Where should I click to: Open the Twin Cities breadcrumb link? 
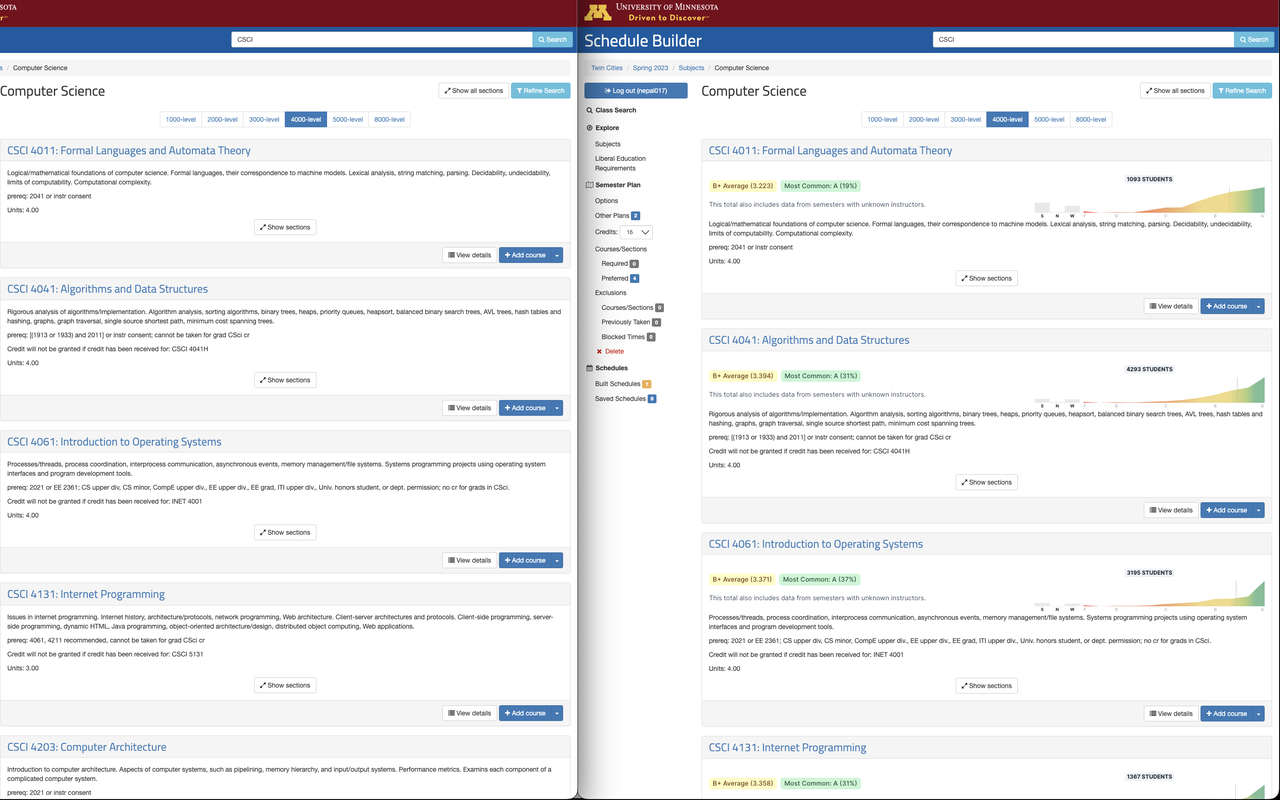[x=606, y=68]
